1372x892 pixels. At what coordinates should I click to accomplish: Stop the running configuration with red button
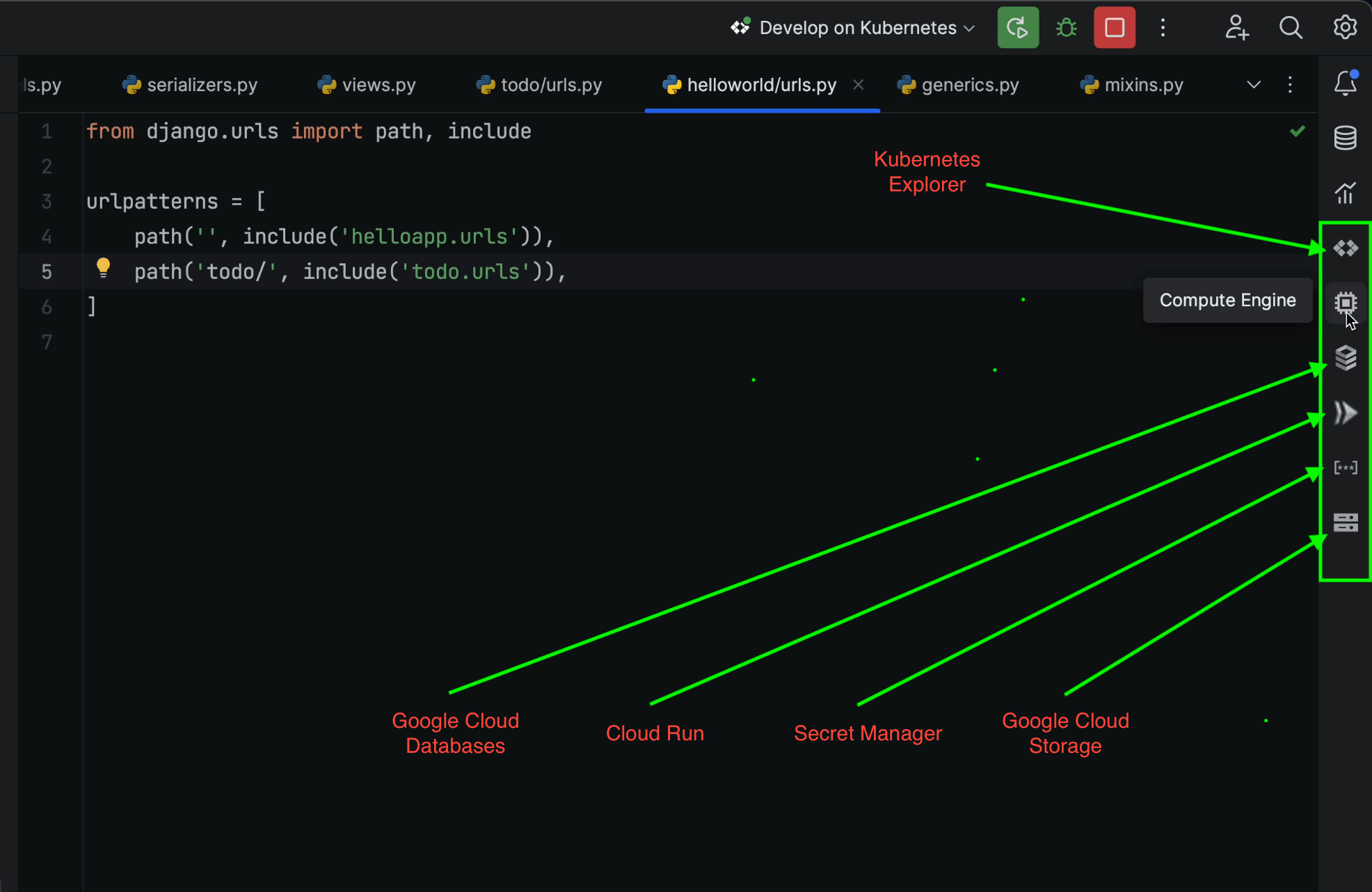click(x=1114, y=28)
